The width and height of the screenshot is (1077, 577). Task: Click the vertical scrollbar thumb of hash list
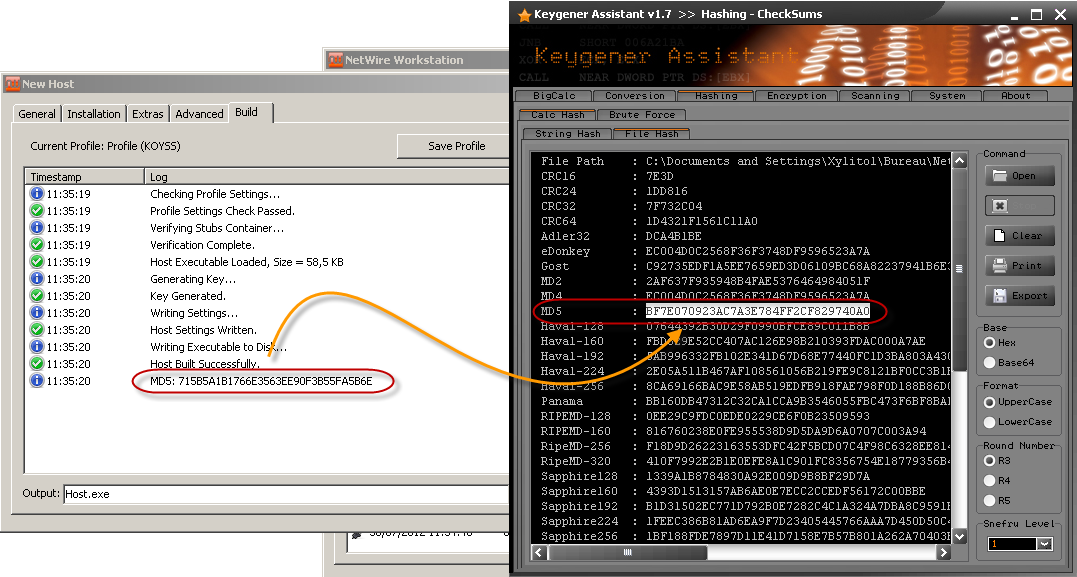[x=960, y=269]
